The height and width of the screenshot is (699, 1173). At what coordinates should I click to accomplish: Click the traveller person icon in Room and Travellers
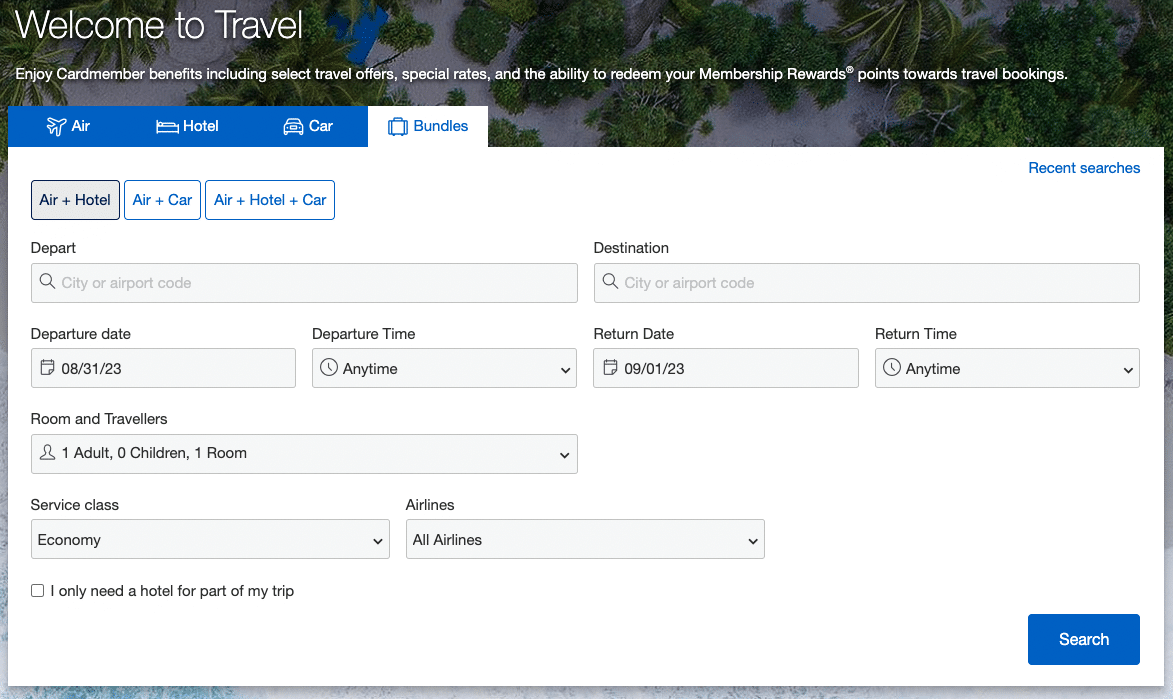46,453
